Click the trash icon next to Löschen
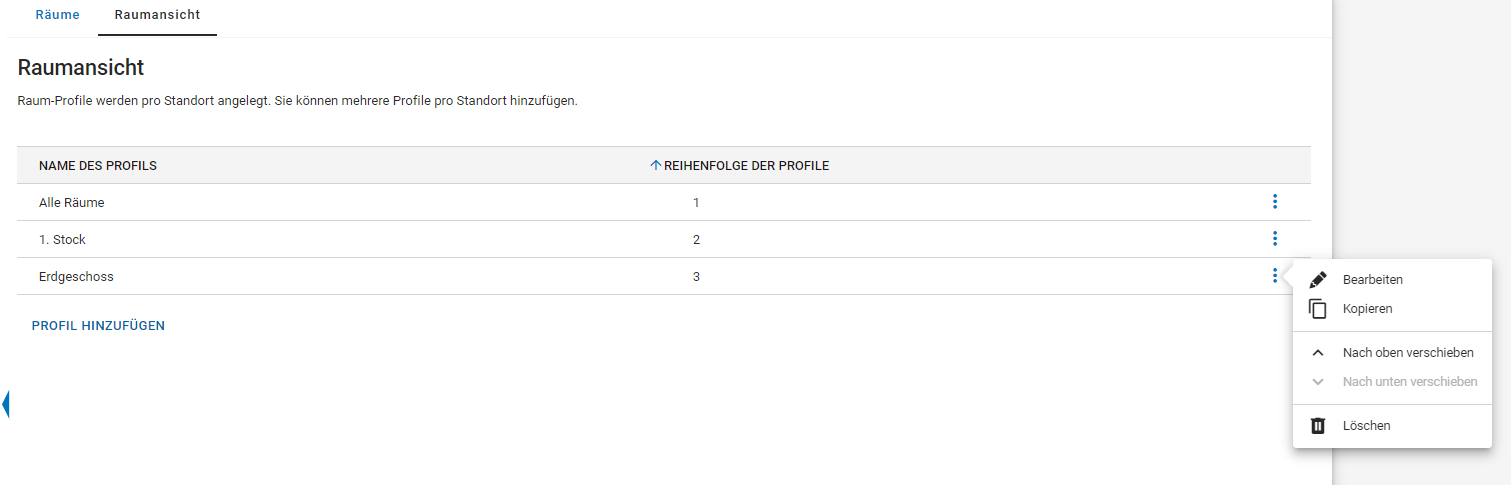This screenshot has width=1511, height=485. point(1318,426)
